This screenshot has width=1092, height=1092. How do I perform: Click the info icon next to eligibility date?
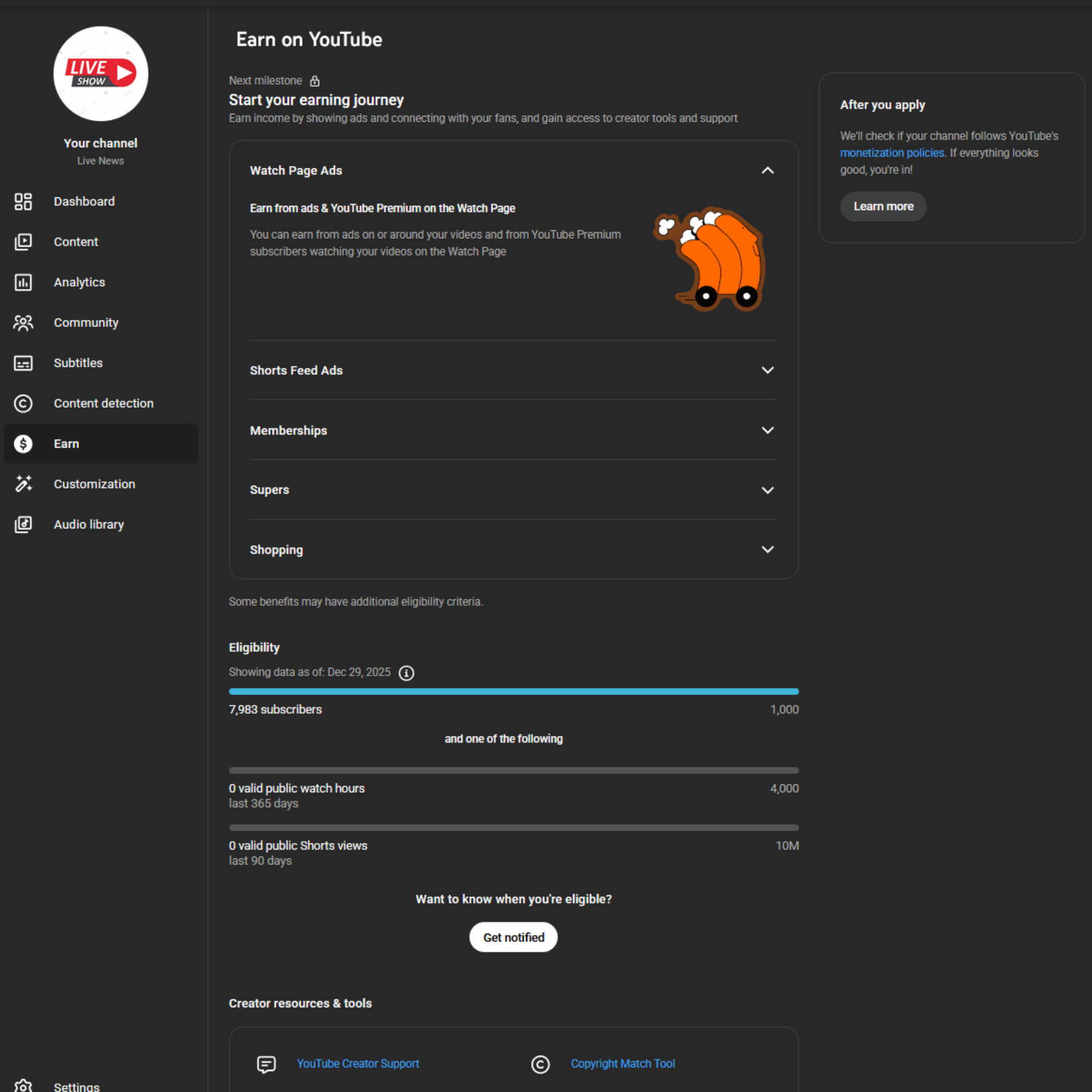406,672
